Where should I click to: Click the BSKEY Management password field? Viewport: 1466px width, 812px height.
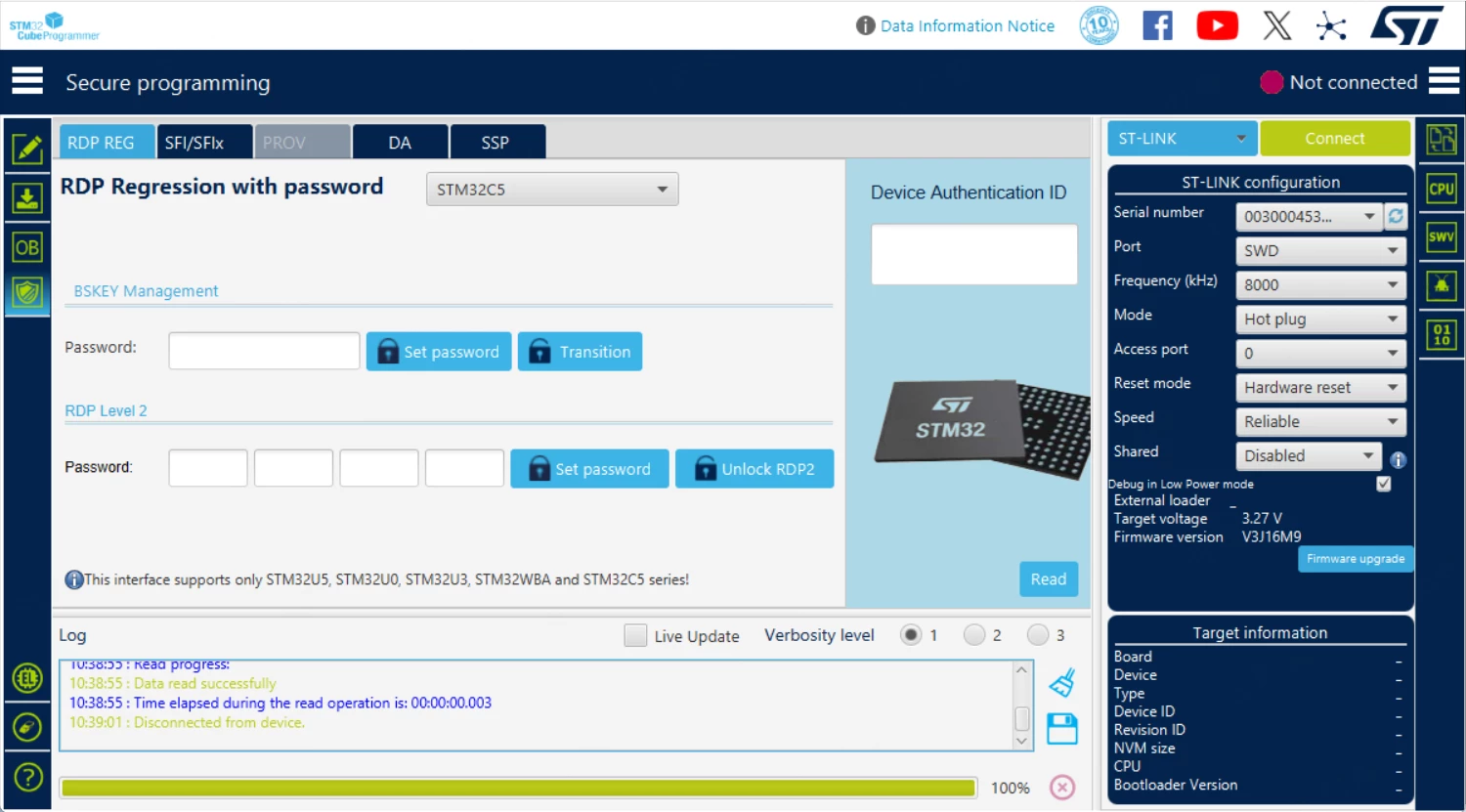(264, 351)
